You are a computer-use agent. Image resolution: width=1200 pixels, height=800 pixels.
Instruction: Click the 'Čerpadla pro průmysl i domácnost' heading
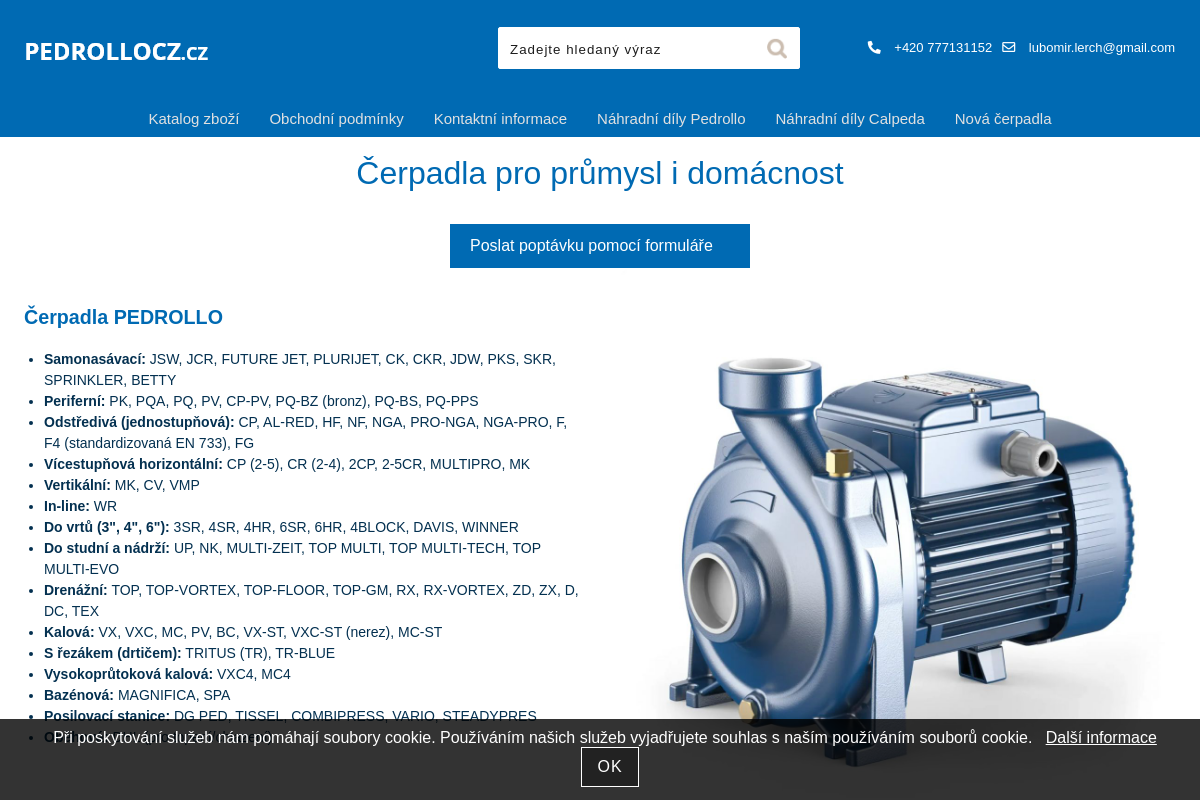click(x=600, y=173)
